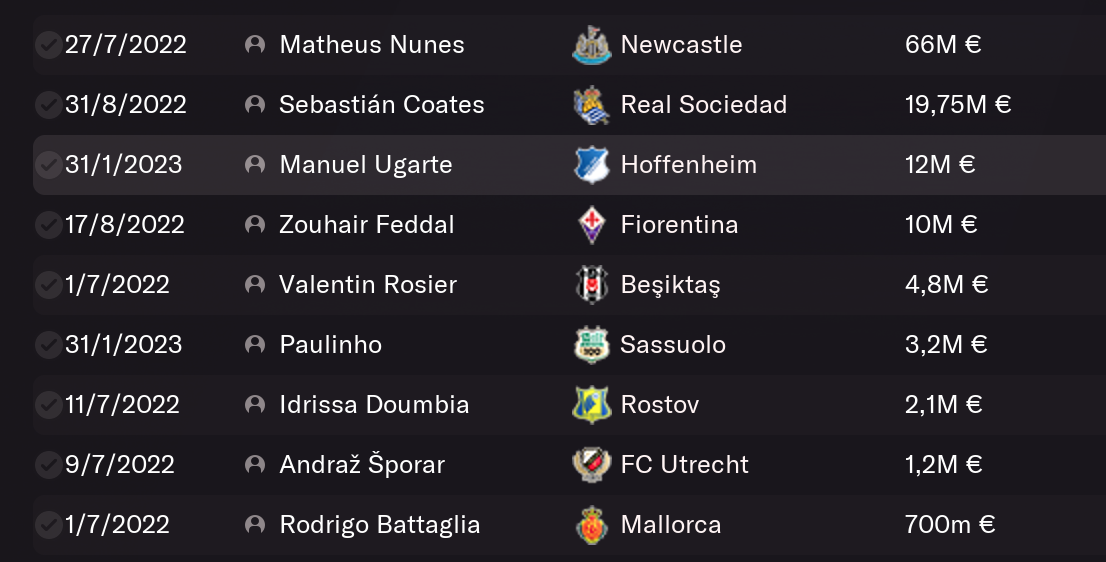
Task: Click the FC Utrecht crest
Action: pos(591,465)
